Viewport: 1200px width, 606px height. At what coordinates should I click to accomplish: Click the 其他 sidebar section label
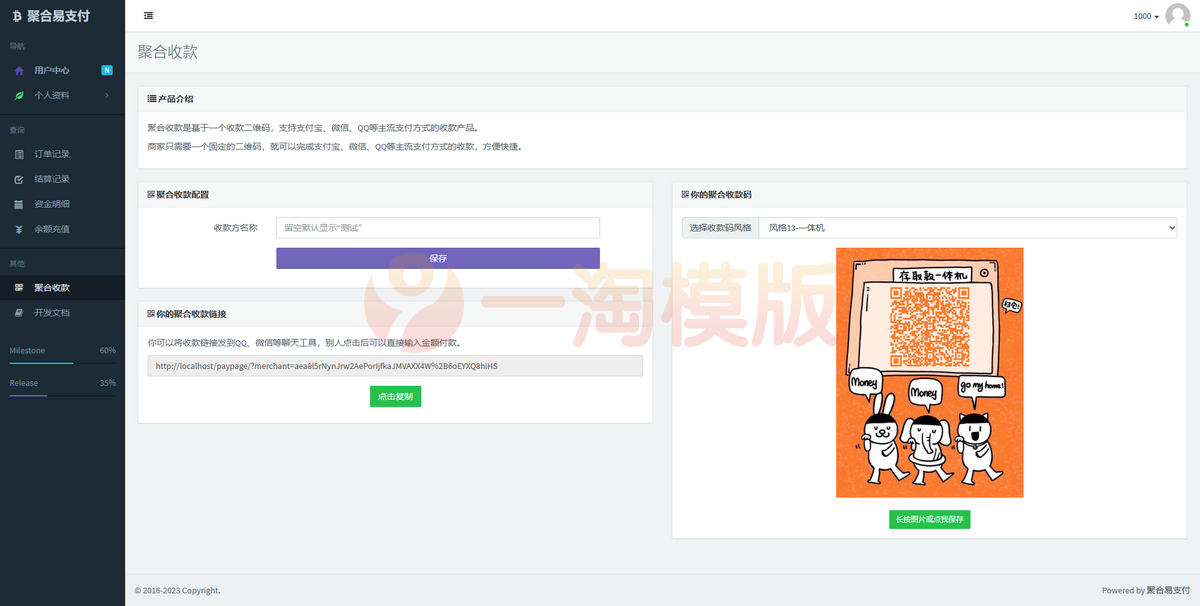17,264
